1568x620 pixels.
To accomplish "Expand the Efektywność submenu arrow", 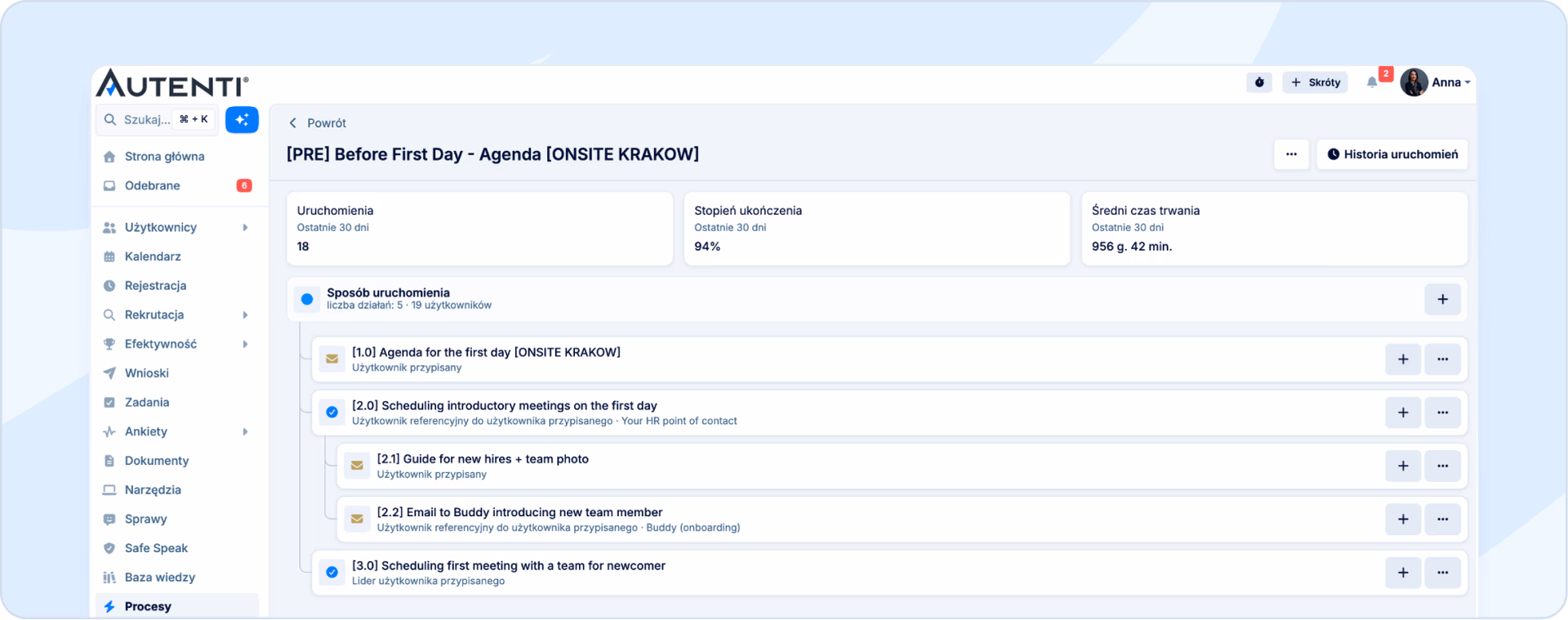I will [x=245, y=344].
